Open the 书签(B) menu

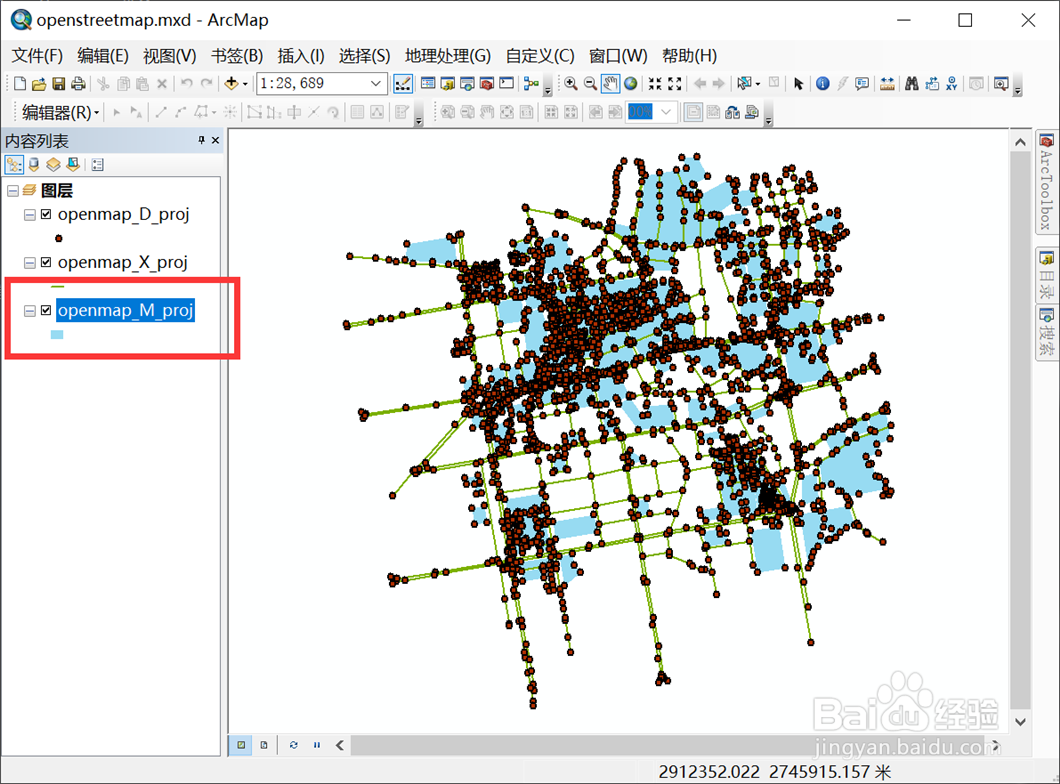(237, 55)
